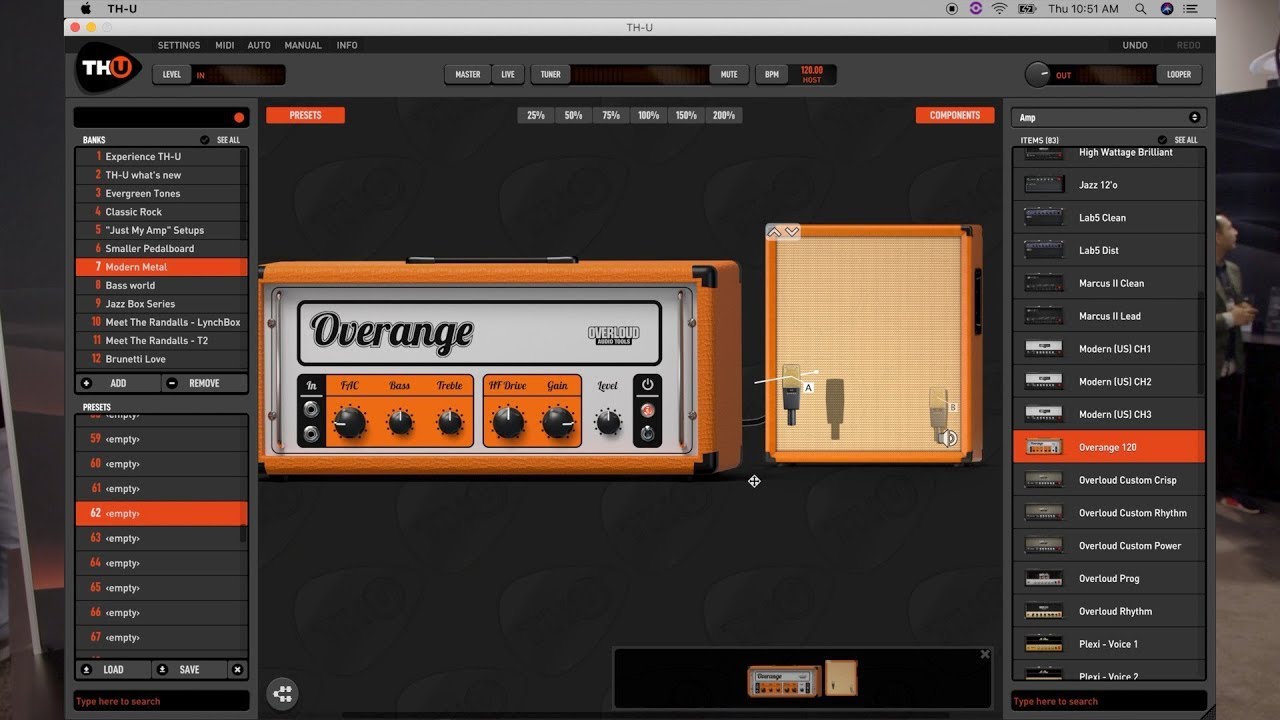Move cabinet down with down chevron
Image resolution: width=1280 pixels, height=720 pixels.
pyautogui.click(x=792, y=232)
